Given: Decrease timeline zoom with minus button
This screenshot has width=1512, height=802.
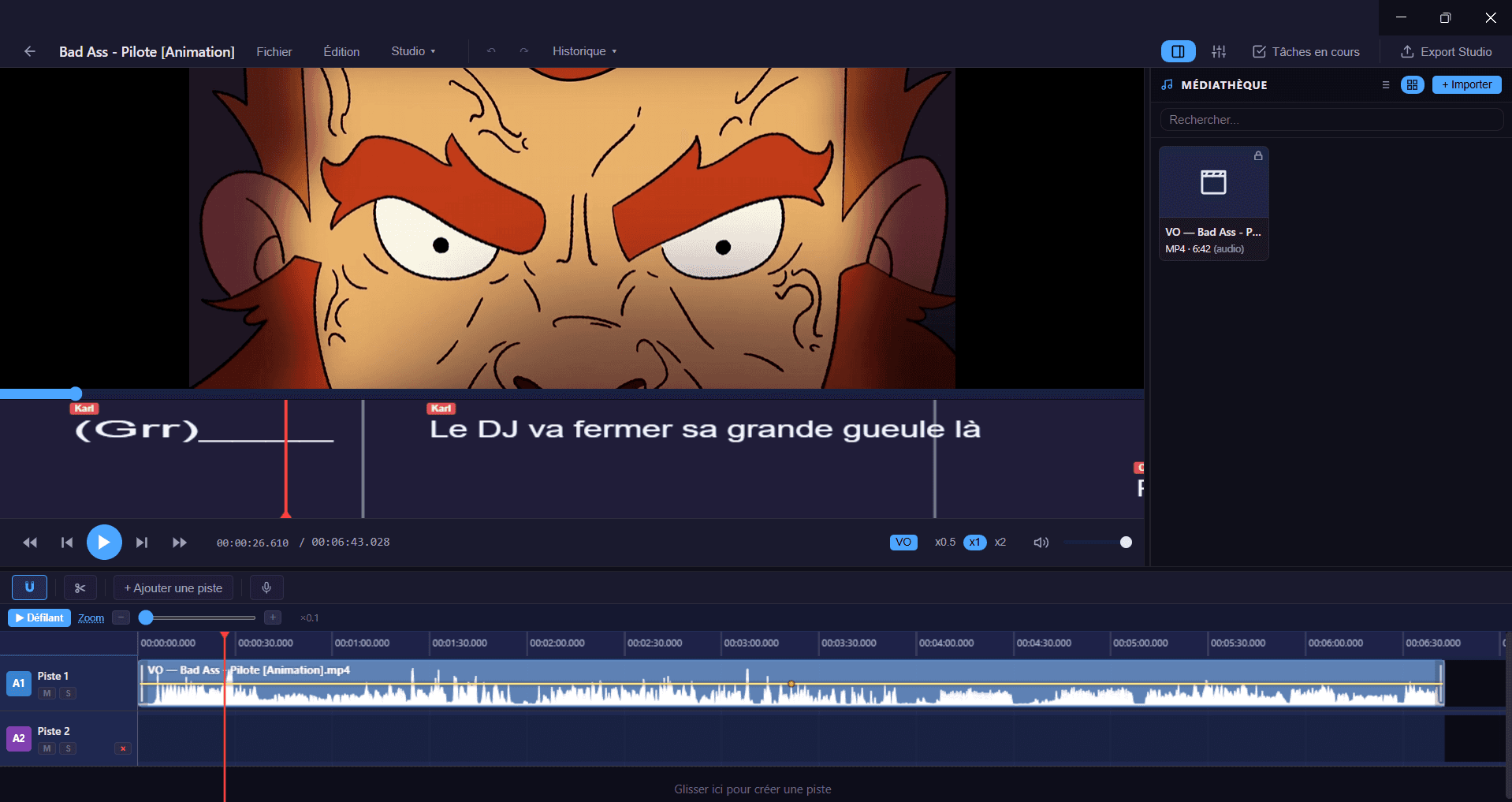Looking at the screenshot, I should tap(121, 617).
